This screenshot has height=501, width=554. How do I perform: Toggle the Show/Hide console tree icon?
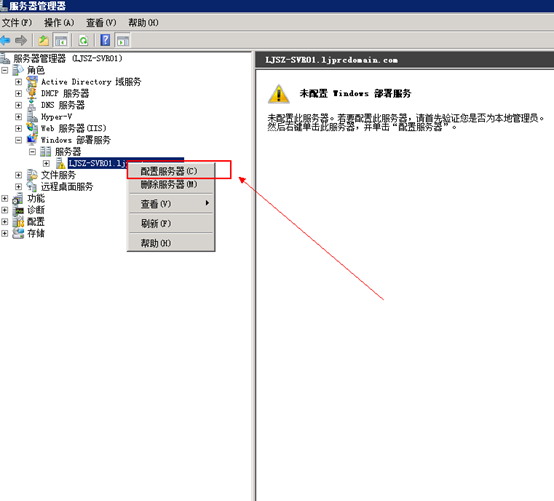(61, 40)
